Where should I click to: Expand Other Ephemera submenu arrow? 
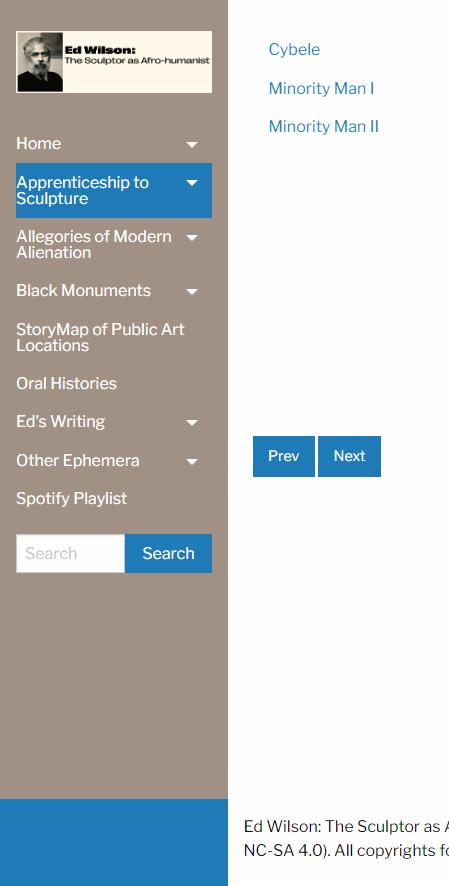192,462
